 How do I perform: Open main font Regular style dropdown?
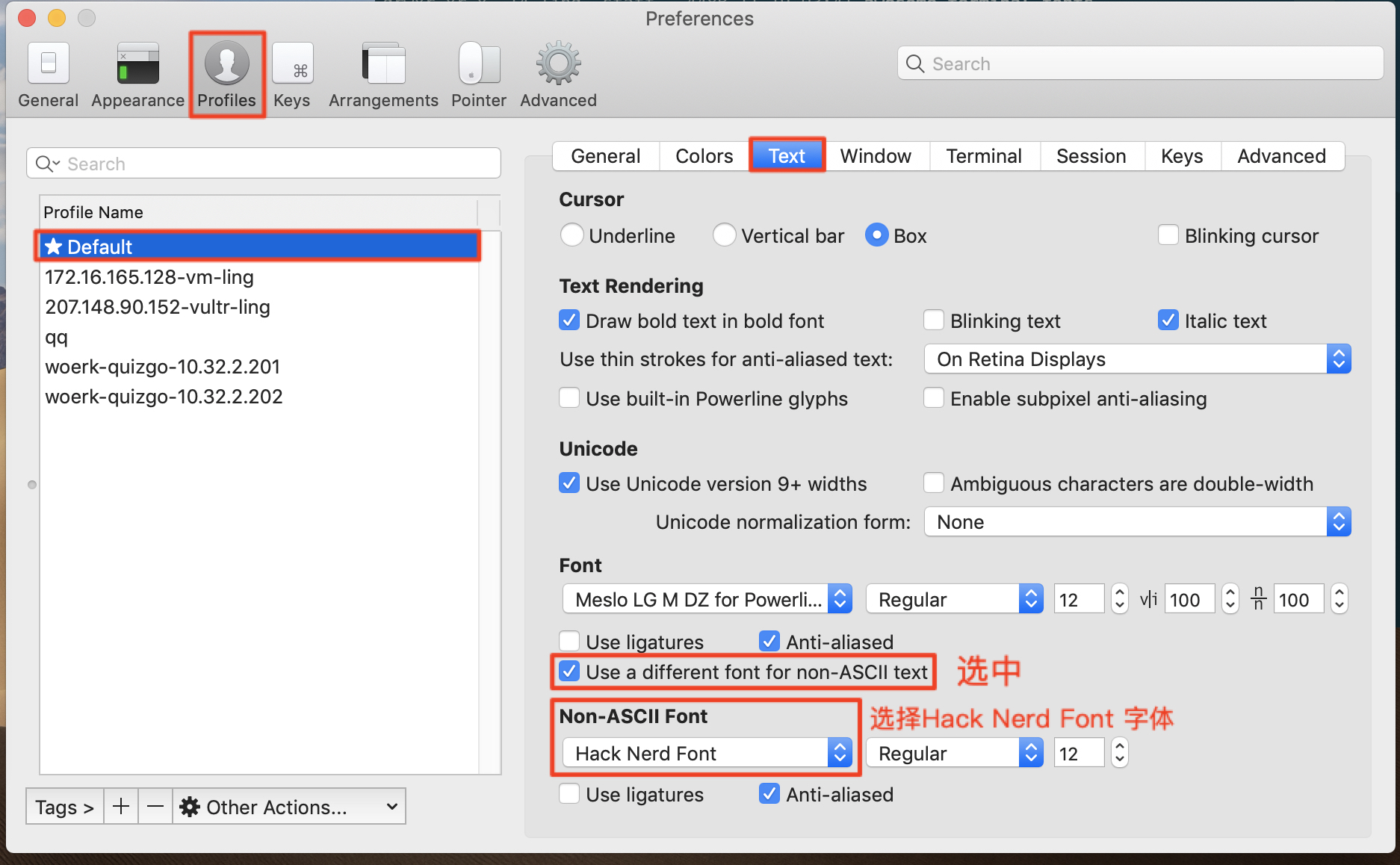coord(954,599)
